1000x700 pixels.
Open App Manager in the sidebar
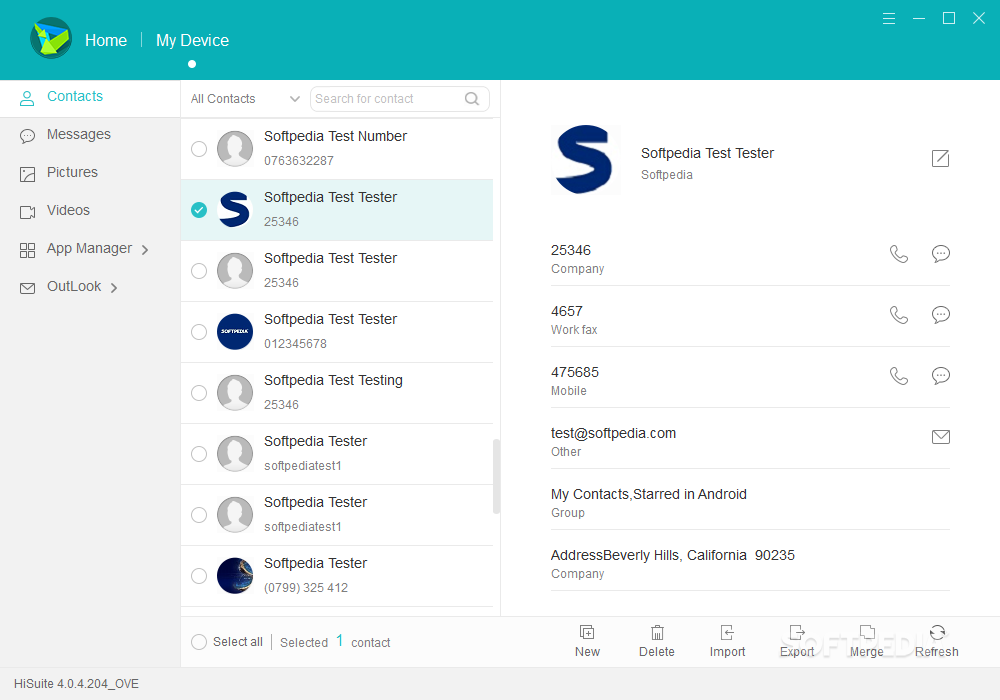pyautogui.click(x=90, y=249)
